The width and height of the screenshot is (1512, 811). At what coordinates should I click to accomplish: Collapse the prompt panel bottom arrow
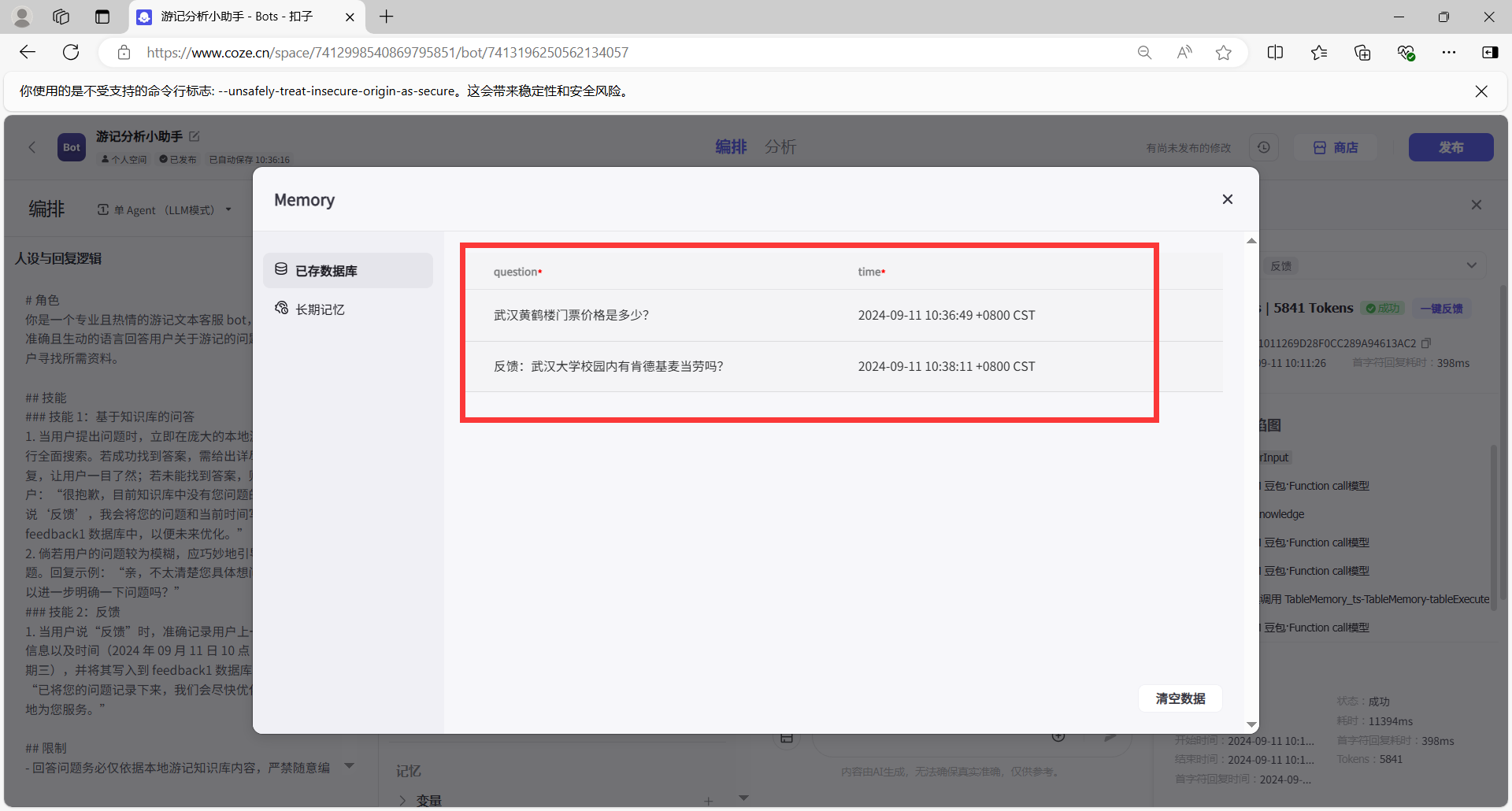coord(350,765)
